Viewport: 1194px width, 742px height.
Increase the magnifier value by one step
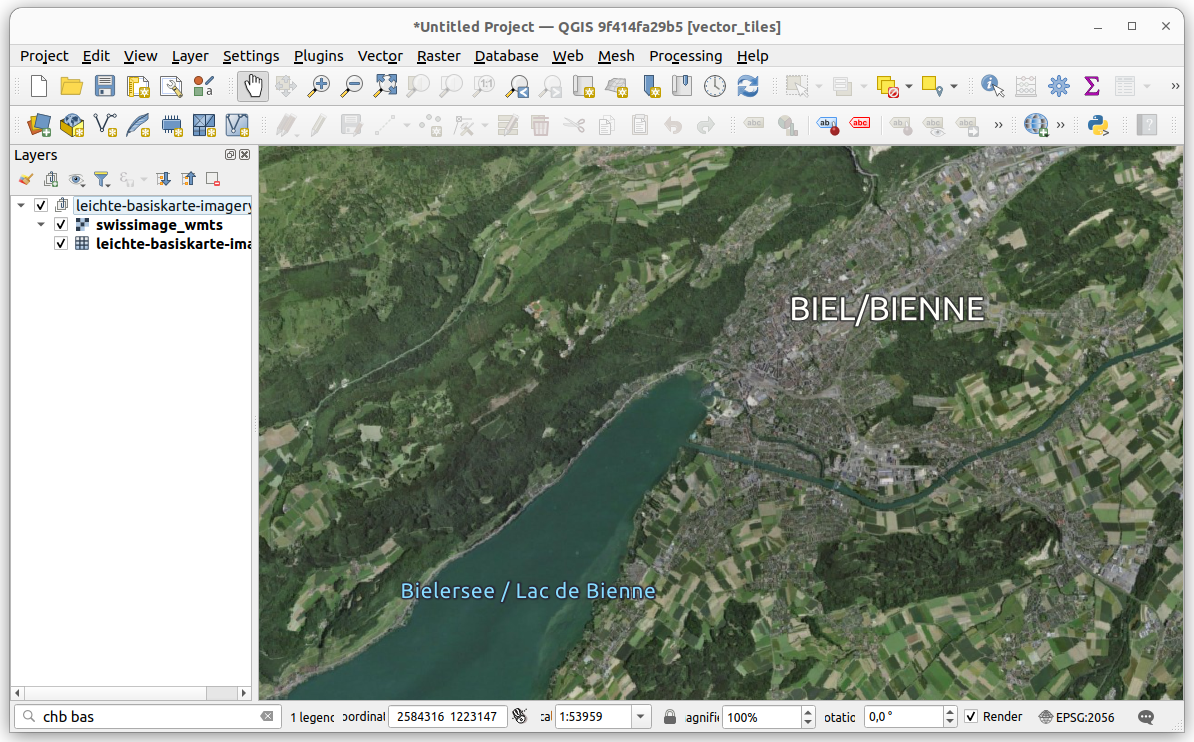coord(808,712)
